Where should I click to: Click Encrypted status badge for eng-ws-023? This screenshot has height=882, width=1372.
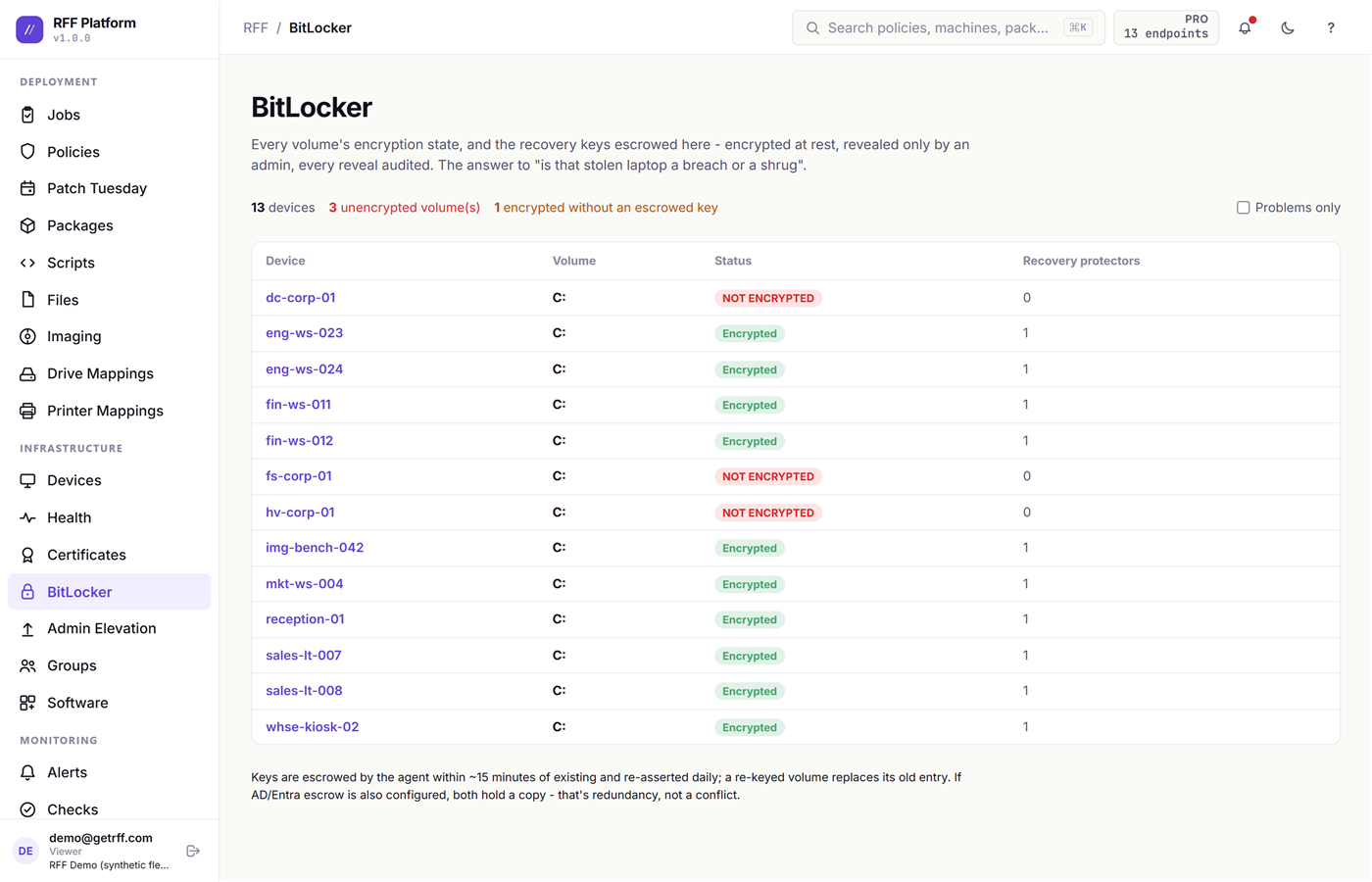click(x=750, y=333)
